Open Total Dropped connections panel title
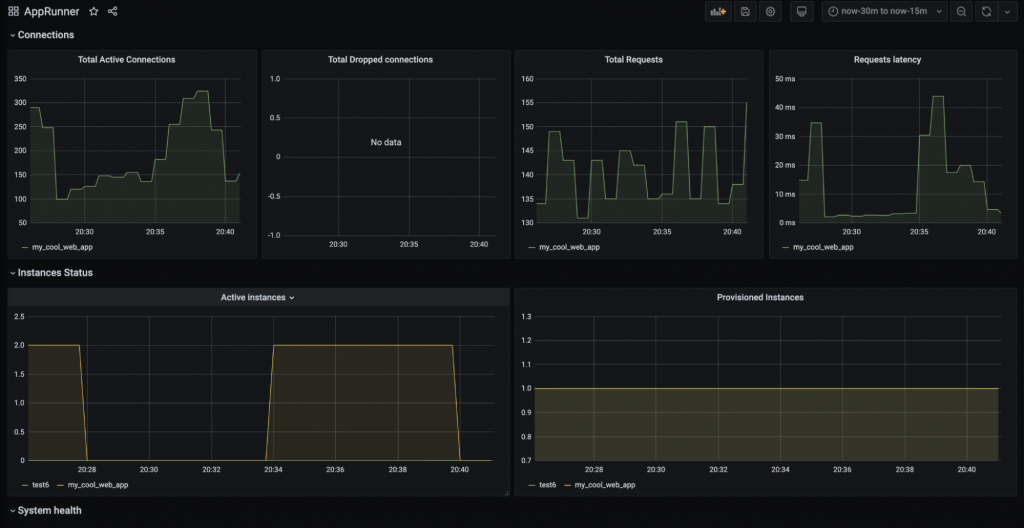Screen dimensions: 1024x528 pyautogui.click(x=381, y=59)
